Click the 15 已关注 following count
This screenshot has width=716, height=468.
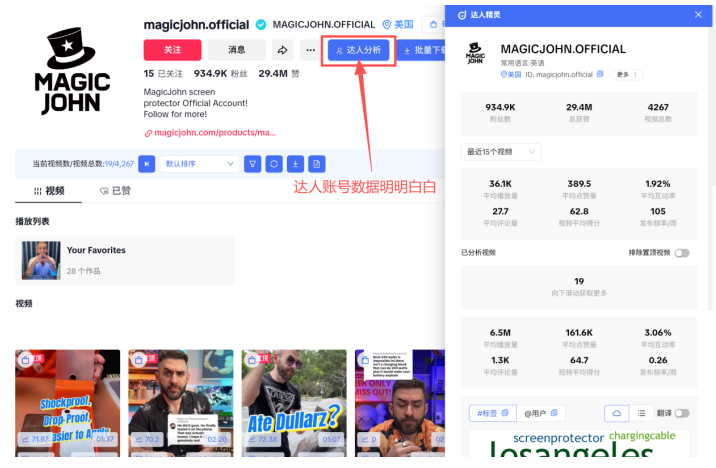tap(163, 74)
